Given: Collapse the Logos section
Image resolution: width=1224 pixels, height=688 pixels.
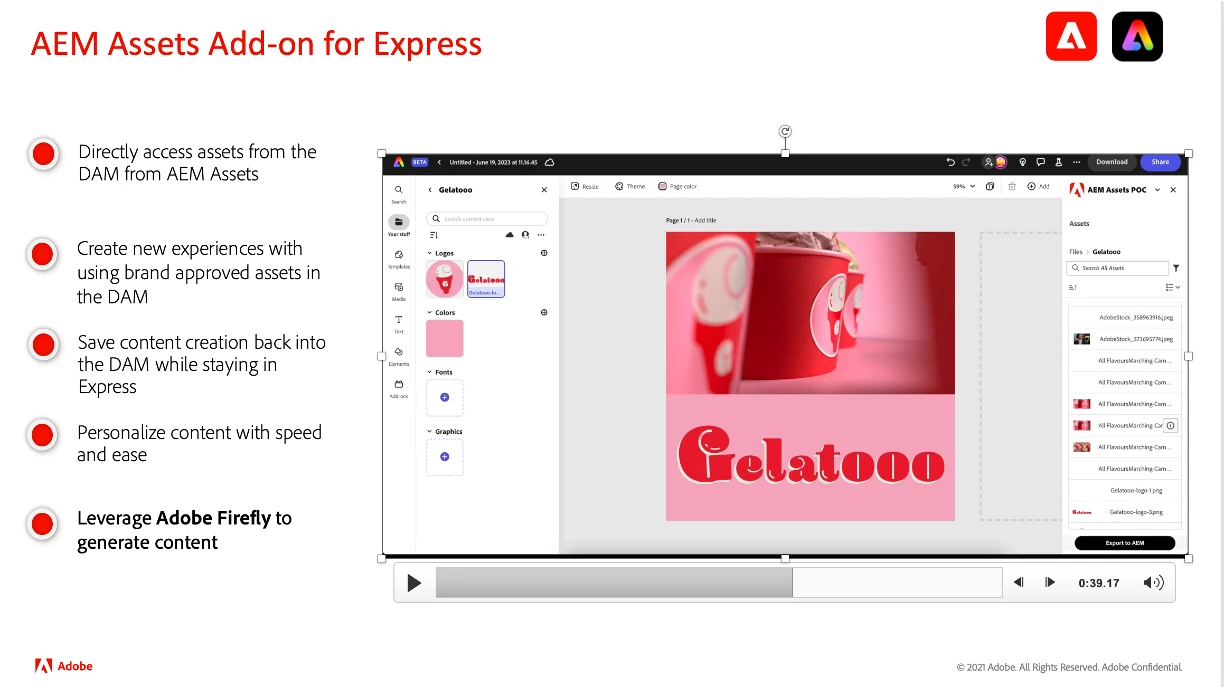Looking at the screenshot, I should [430, 253].
